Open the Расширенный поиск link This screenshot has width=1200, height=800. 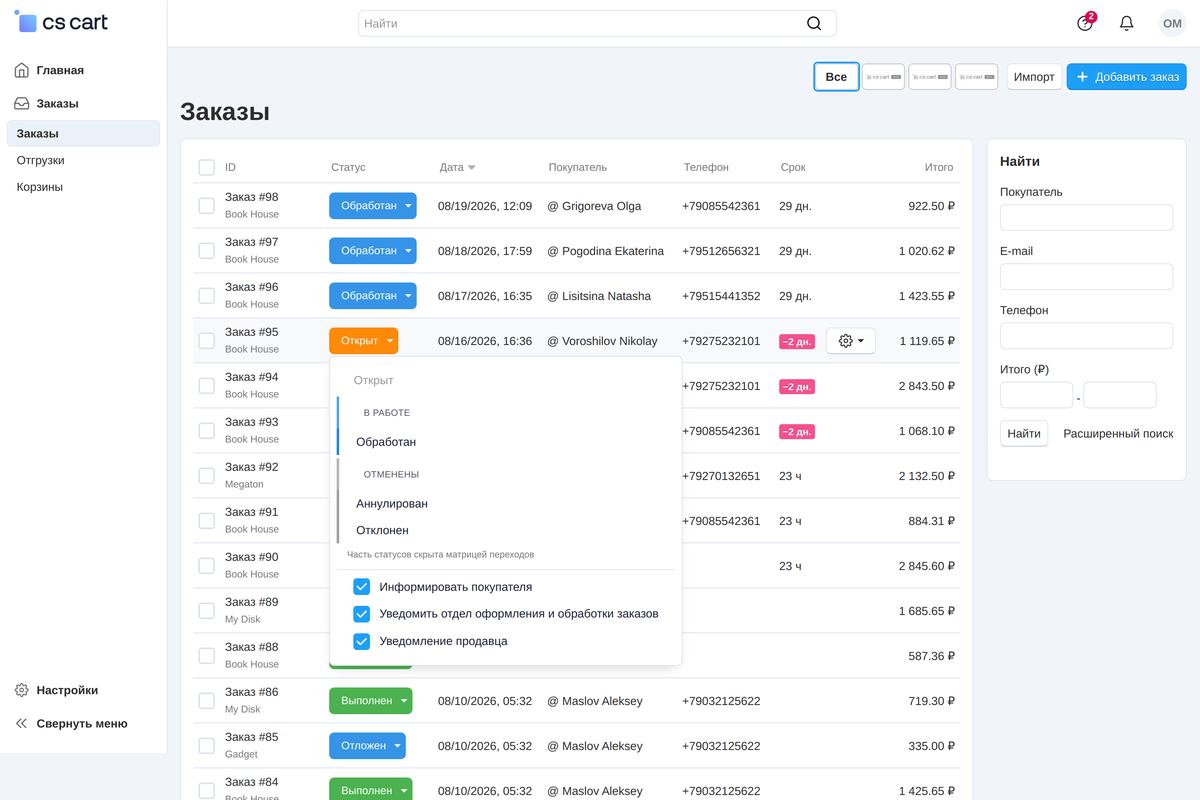pos(1118,434)
